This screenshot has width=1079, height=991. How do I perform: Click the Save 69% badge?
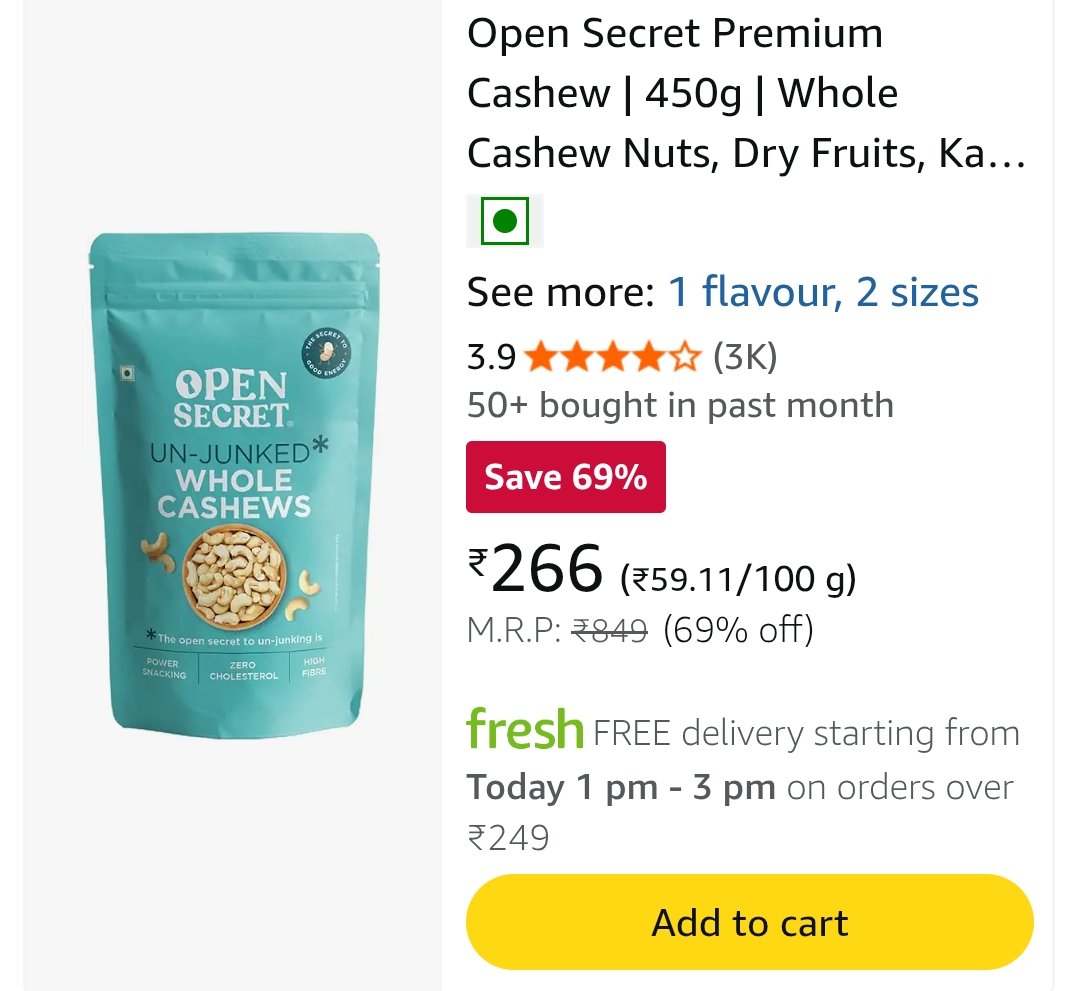pos(566,477)
